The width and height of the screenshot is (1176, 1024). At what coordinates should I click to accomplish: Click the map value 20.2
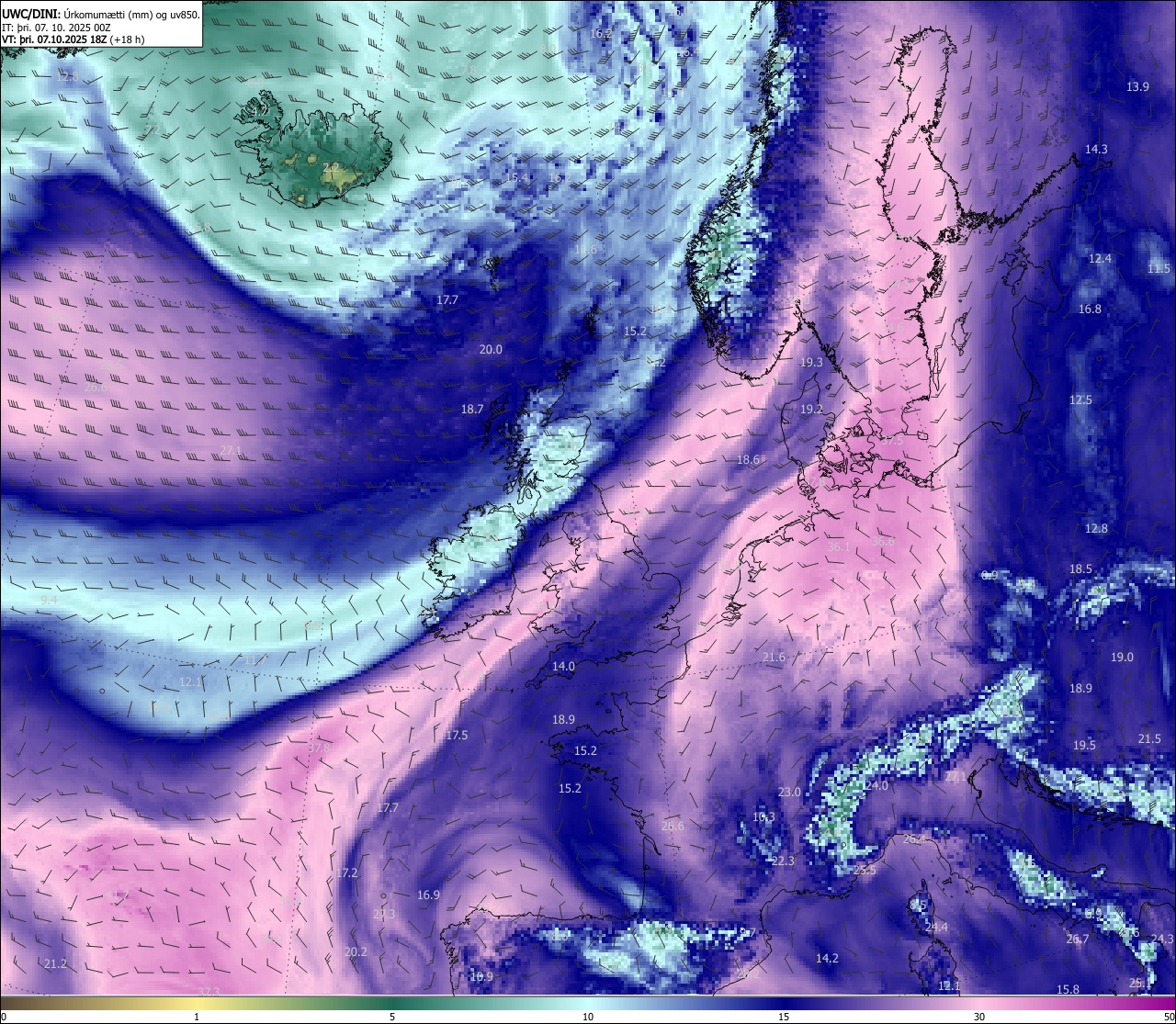pos(356,951)
